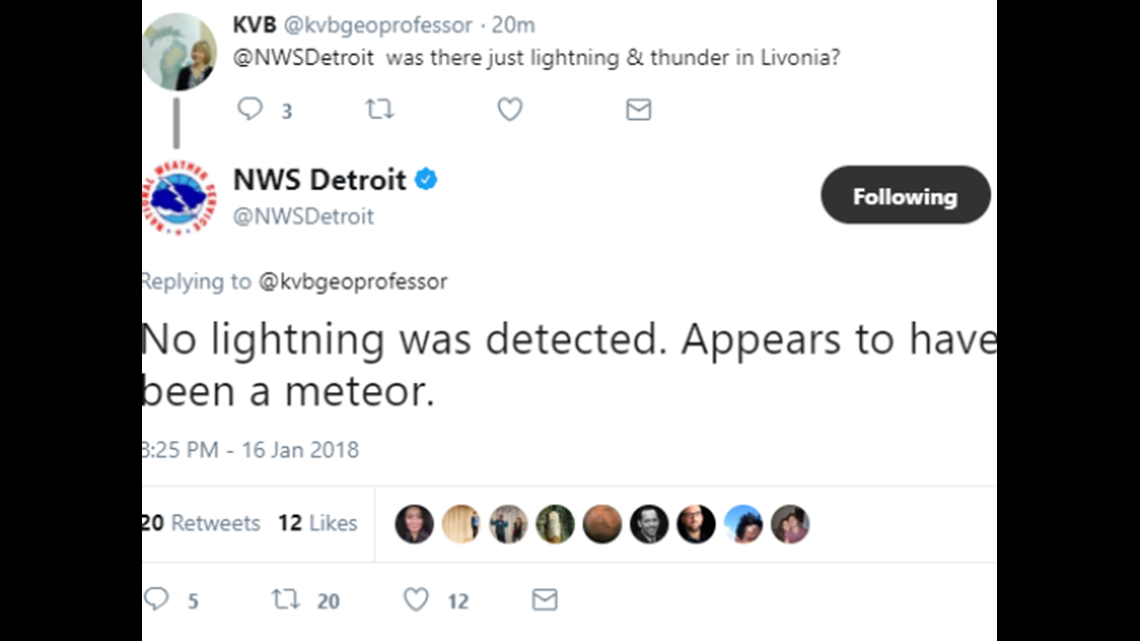Open the NWS Detroit logo avatar
The image size is (1140, 641).
(179, 196)
